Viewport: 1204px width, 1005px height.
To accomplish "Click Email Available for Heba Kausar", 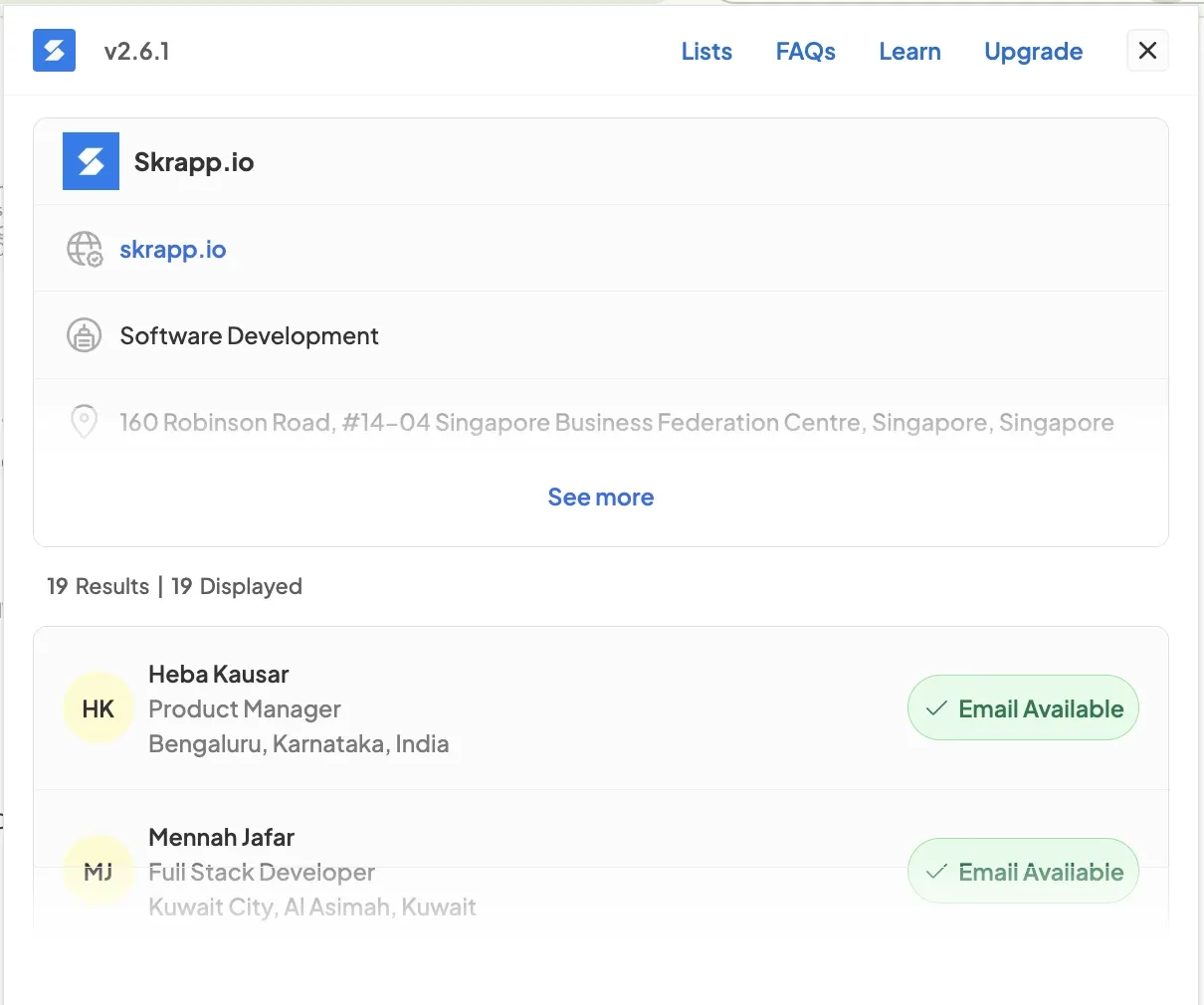I will [1023, 708].
